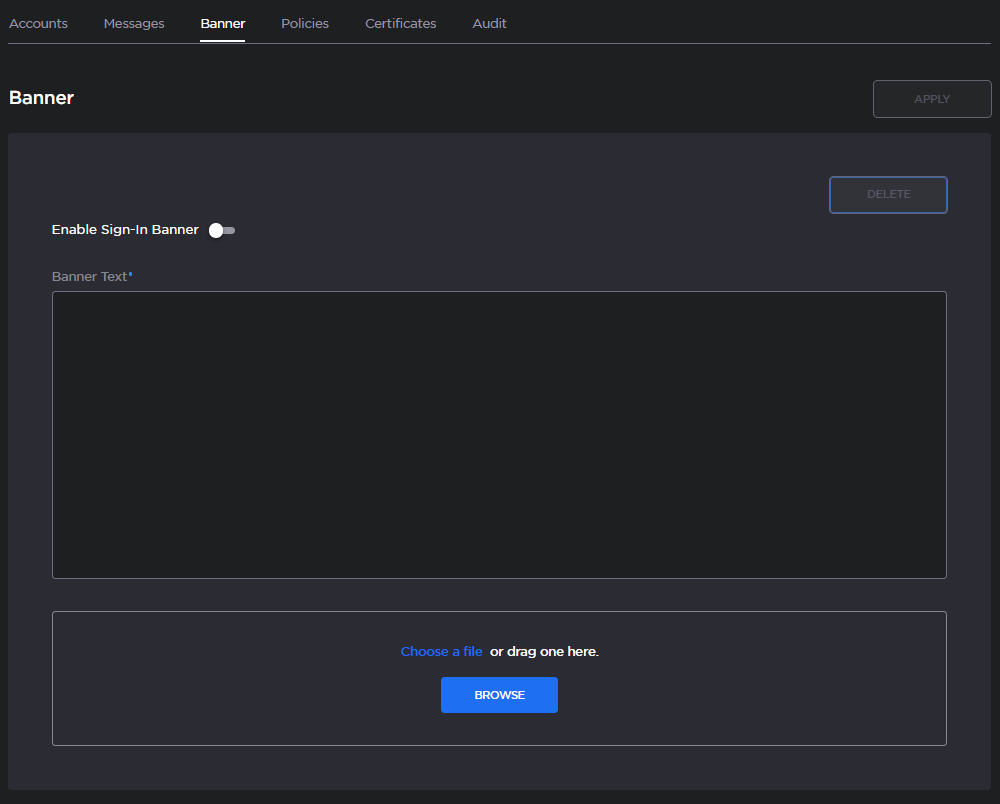Click the Choose a file link
Image resolution: width=1000 pixels, height=804 pixels.
(441, 651)
